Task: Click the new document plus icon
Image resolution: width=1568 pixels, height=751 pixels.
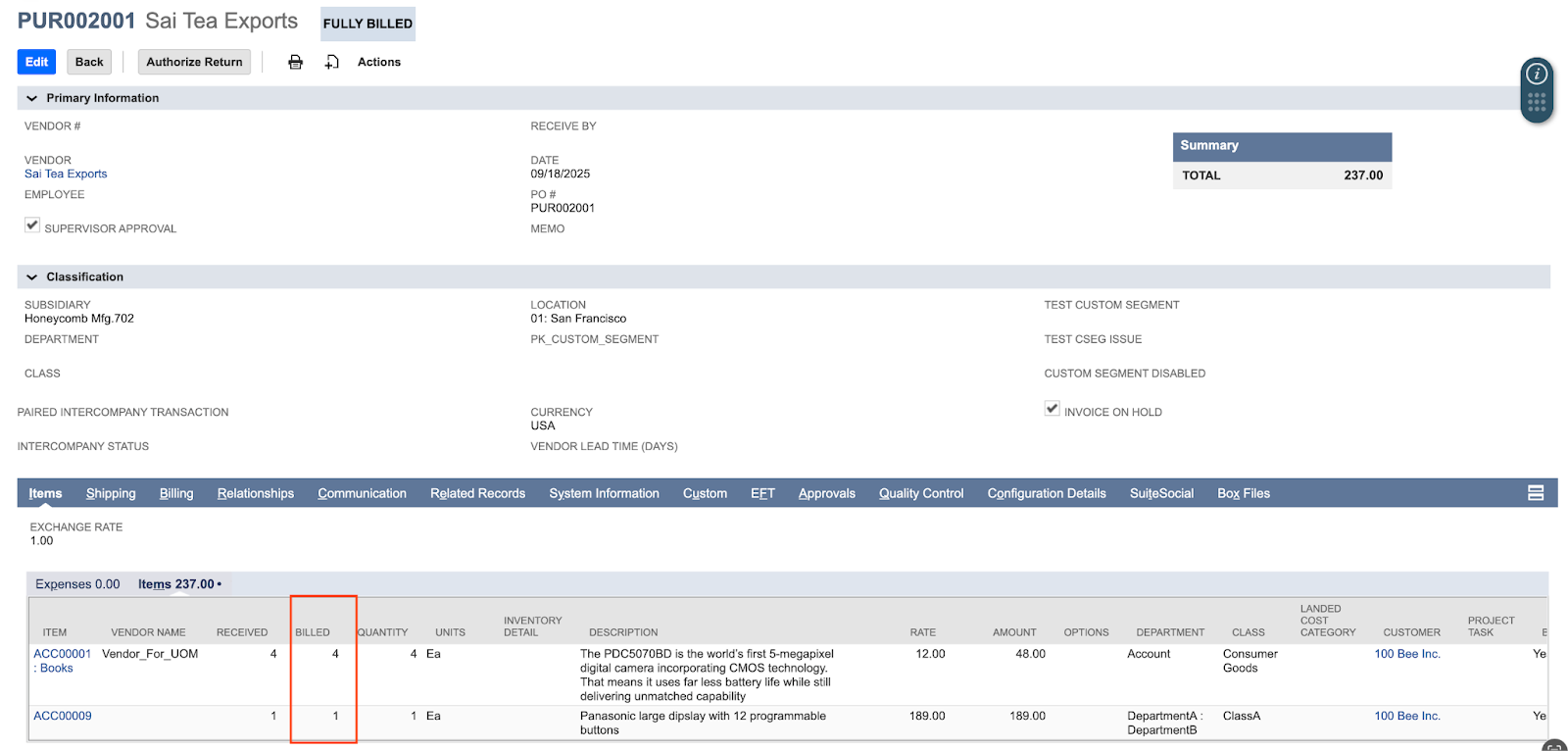Action: click(x=332, y=62)
